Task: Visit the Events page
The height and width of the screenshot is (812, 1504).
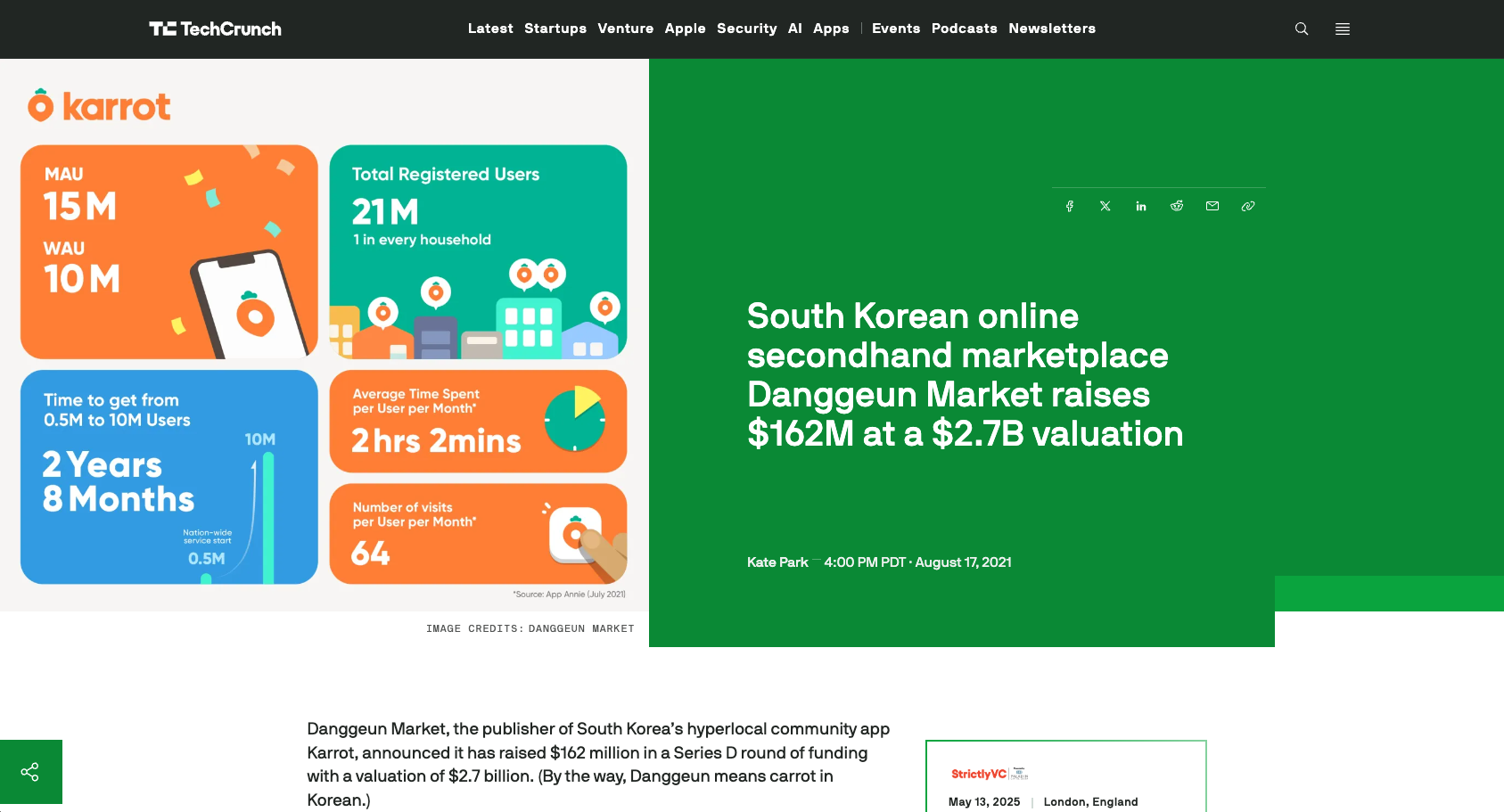Action: (x=896, y=29)
